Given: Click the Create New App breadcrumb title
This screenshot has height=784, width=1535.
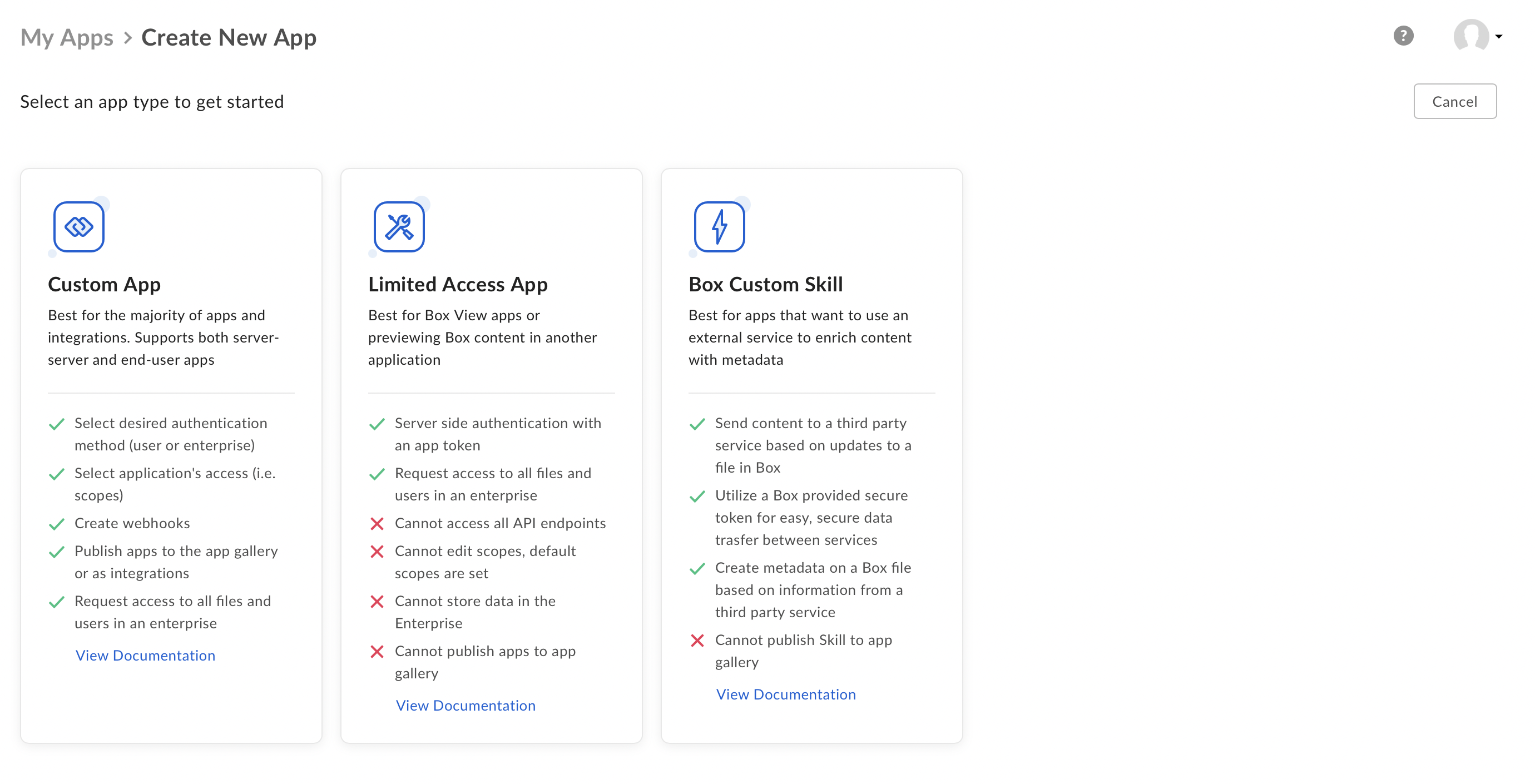Looking at the screenshot, I should (x=229, y=38).
